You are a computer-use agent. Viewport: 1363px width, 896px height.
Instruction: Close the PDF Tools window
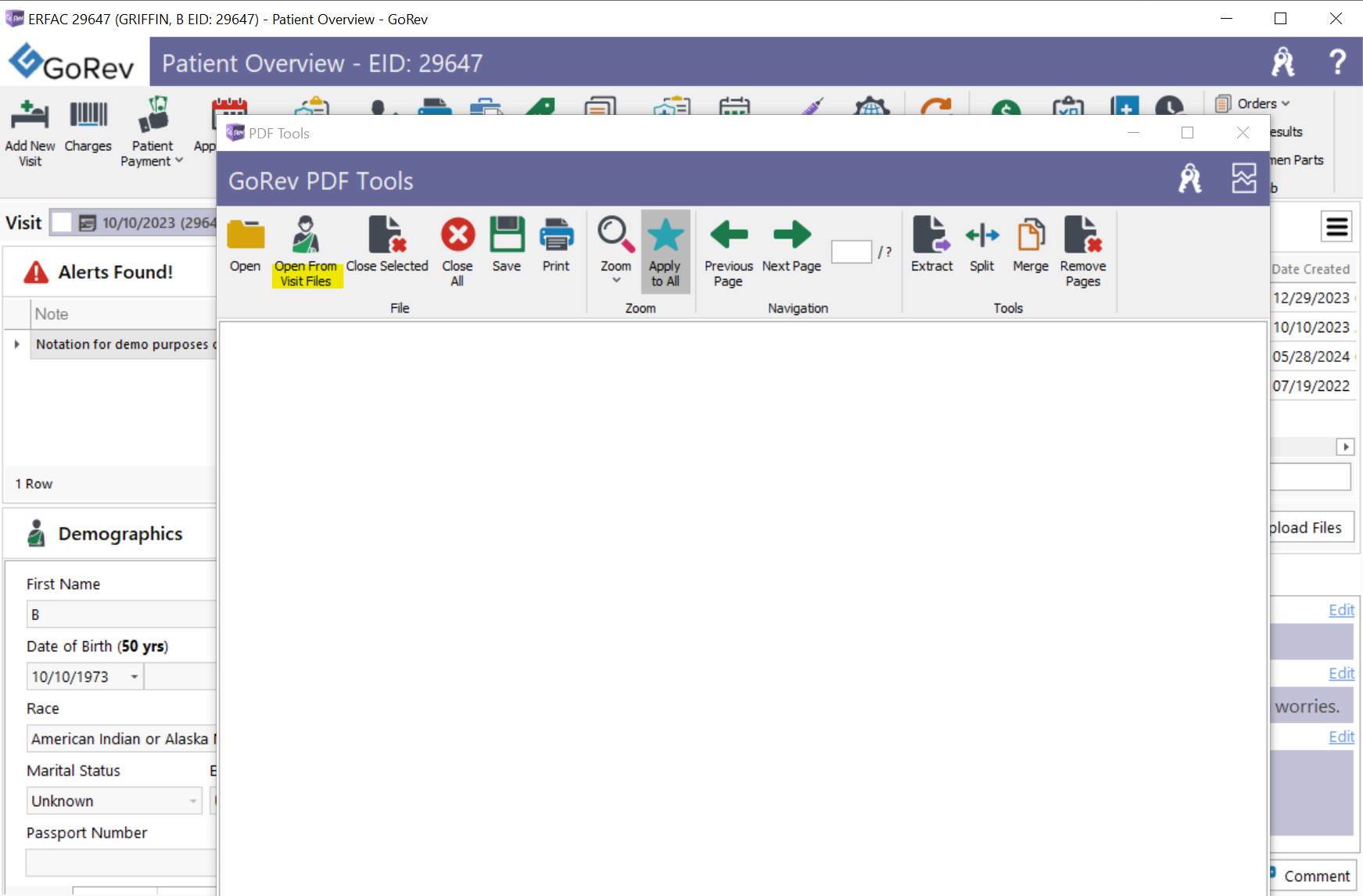(1243, 133)
